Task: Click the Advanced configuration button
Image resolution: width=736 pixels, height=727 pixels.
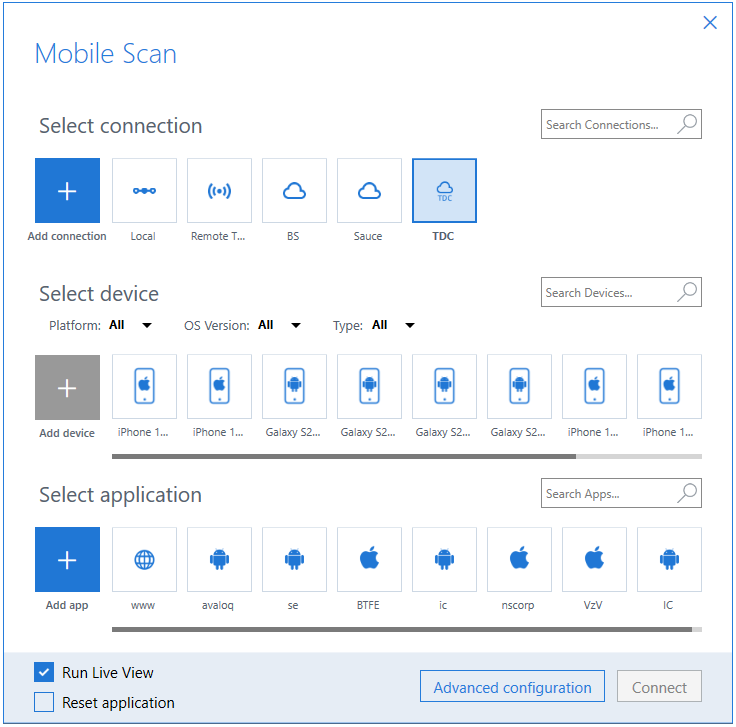Action: 512,688
